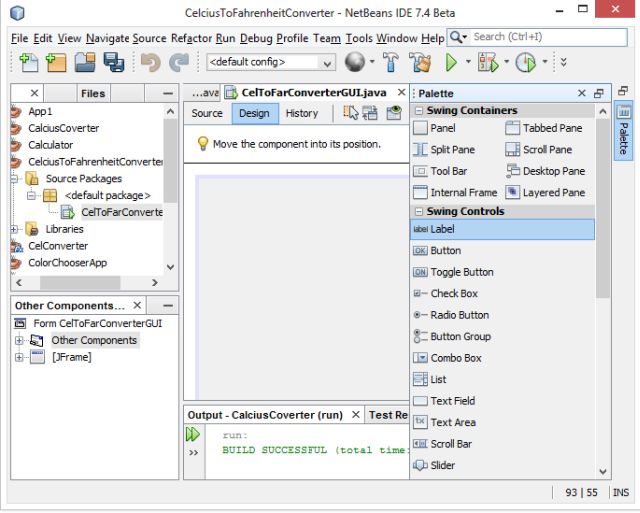
Task: Click the globe browser icon in toolbar
Action: pos(354,62)
